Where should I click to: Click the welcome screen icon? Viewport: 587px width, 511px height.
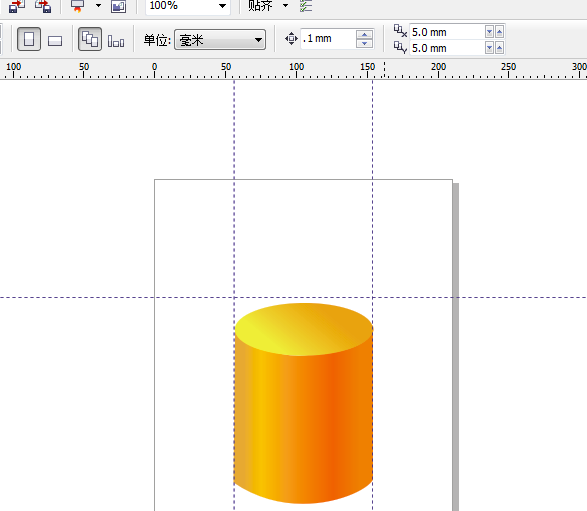click(119, 7)
